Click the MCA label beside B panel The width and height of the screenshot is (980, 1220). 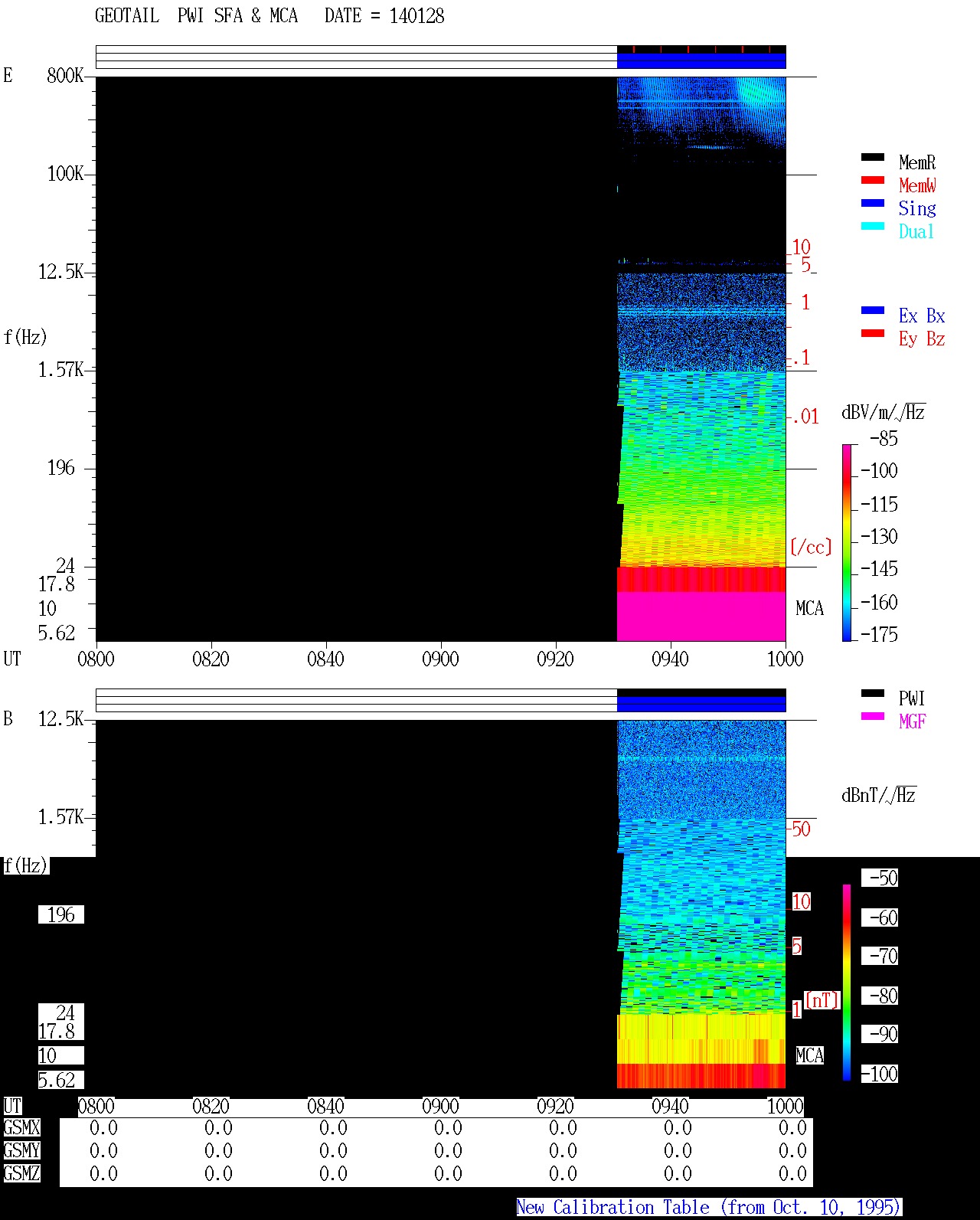[809, 1055]
